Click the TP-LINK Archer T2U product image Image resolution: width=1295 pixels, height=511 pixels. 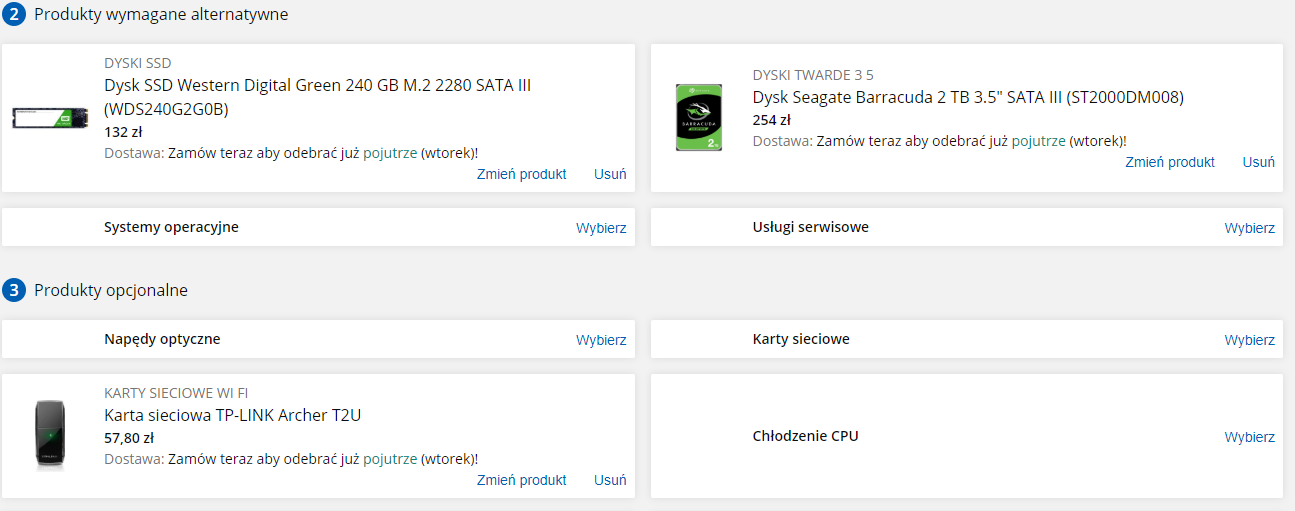click(x=51, y=436)
